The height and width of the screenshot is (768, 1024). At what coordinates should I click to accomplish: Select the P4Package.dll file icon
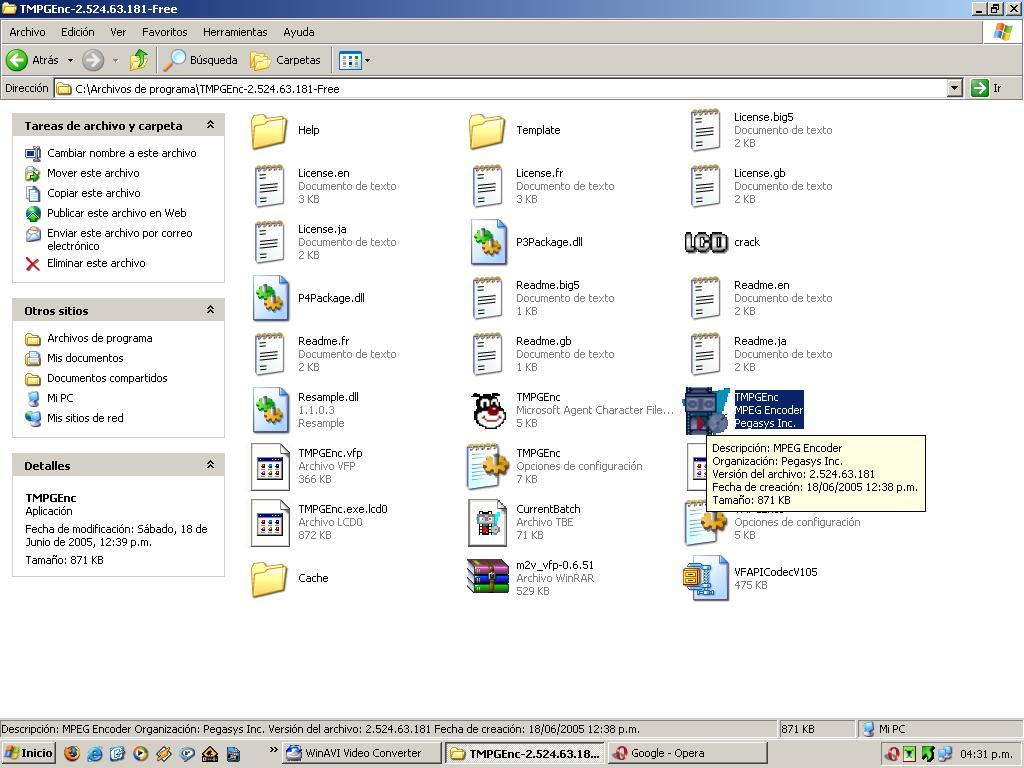[270, 298]
